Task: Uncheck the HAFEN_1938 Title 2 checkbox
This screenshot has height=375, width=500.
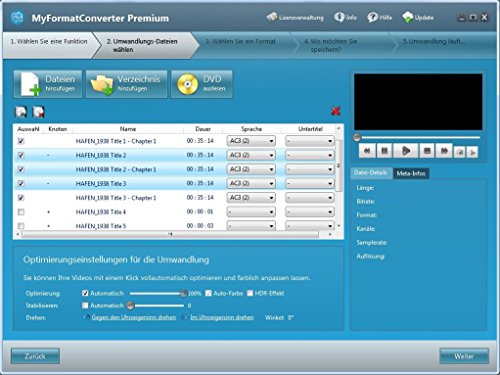Action: coord(21,155)
